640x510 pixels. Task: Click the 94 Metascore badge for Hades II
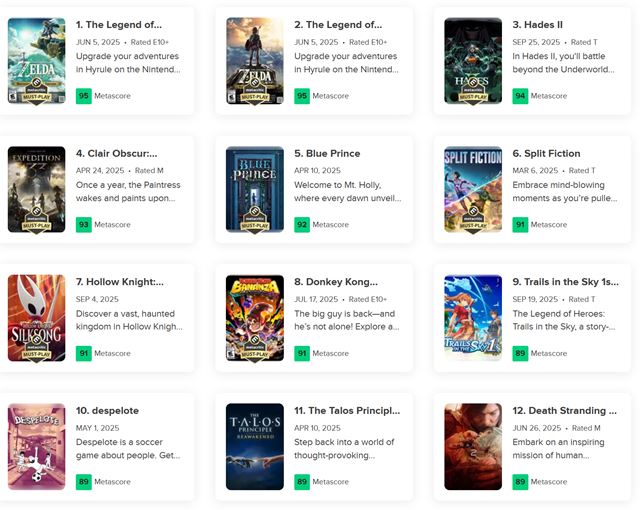[520, 96]
